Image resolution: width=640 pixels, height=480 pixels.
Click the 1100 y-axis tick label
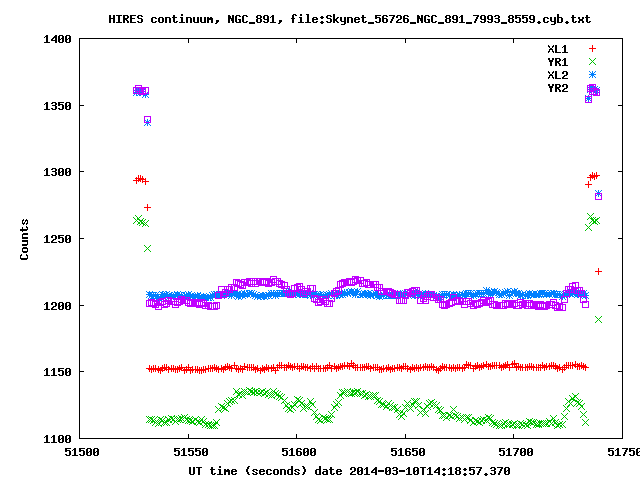[57, 439]
